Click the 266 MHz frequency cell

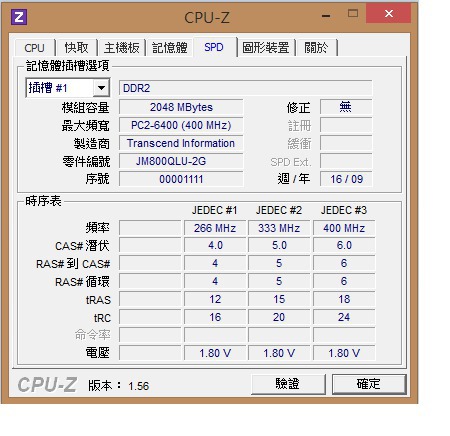coord(215,228)
